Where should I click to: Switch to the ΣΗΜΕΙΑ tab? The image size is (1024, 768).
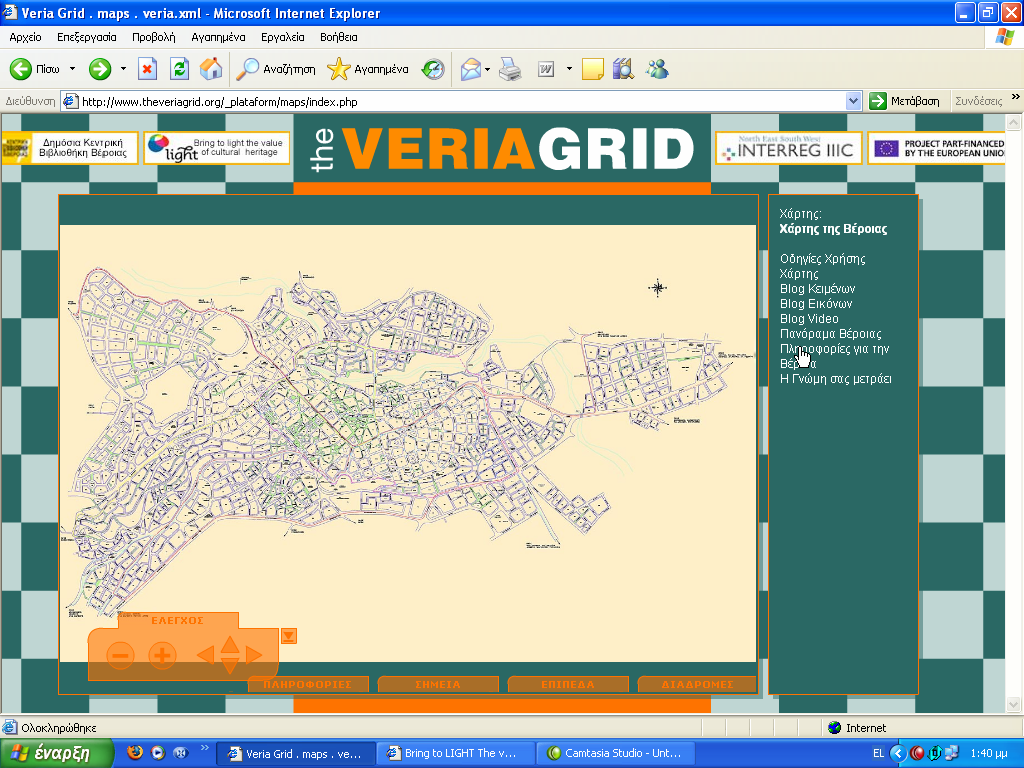[438, 684]
